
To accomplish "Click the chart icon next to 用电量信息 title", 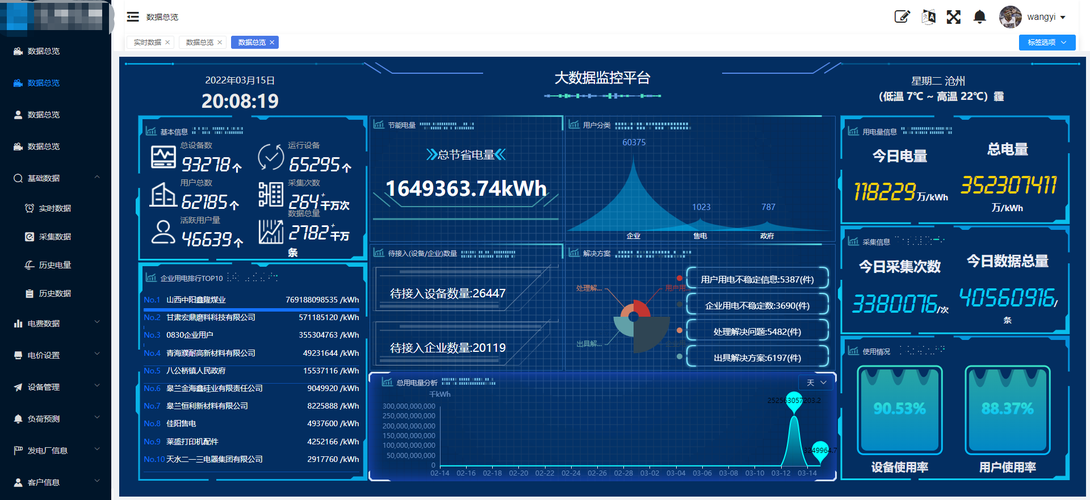I will (x=852, y=131).
